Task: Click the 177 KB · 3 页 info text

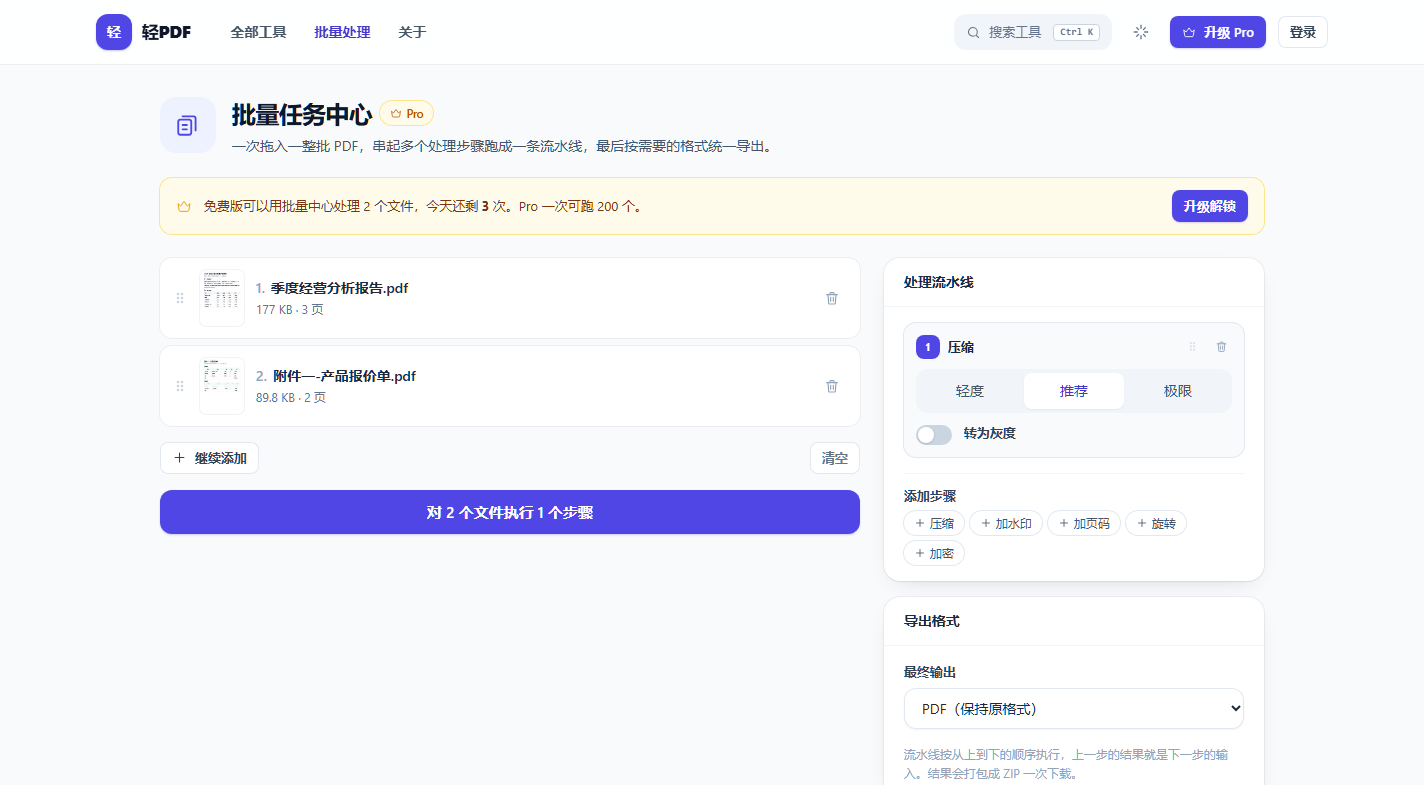Action: [290, 309]
